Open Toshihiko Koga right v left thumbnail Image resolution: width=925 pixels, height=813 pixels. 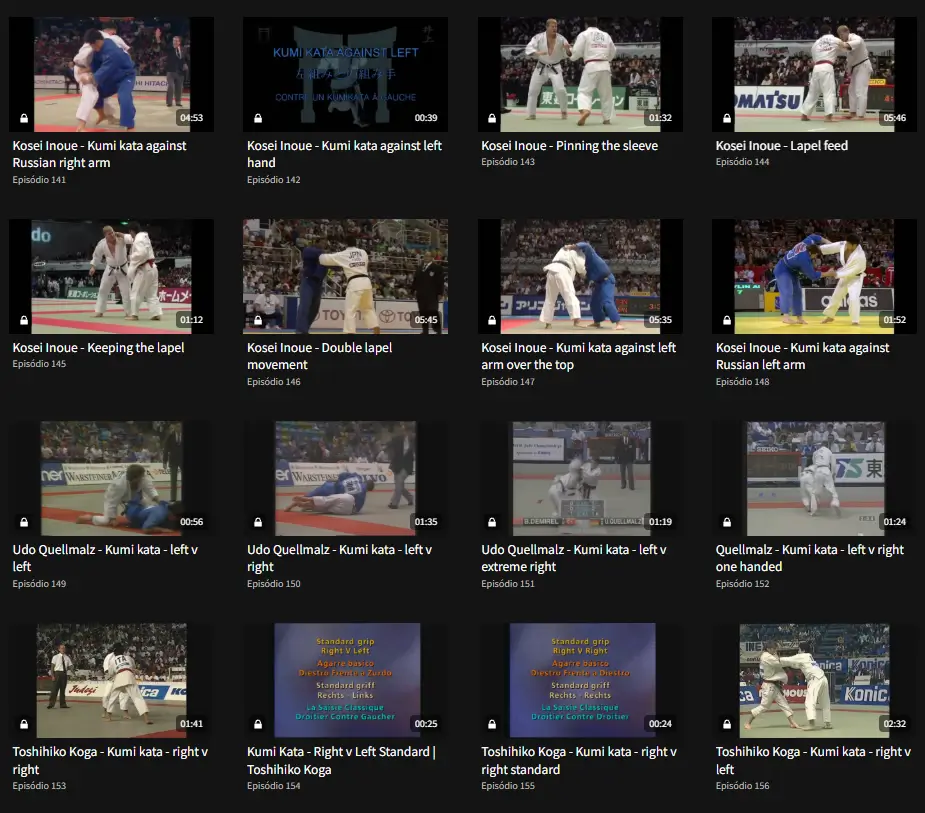pos(815,680)
